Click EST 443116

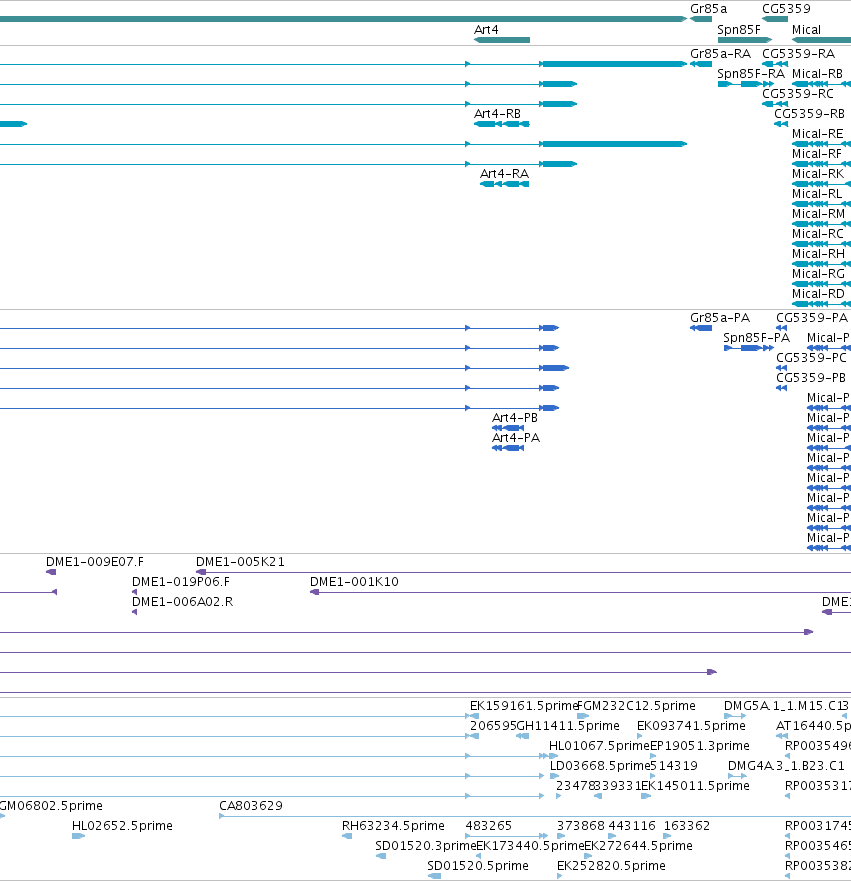coord(612,836)
